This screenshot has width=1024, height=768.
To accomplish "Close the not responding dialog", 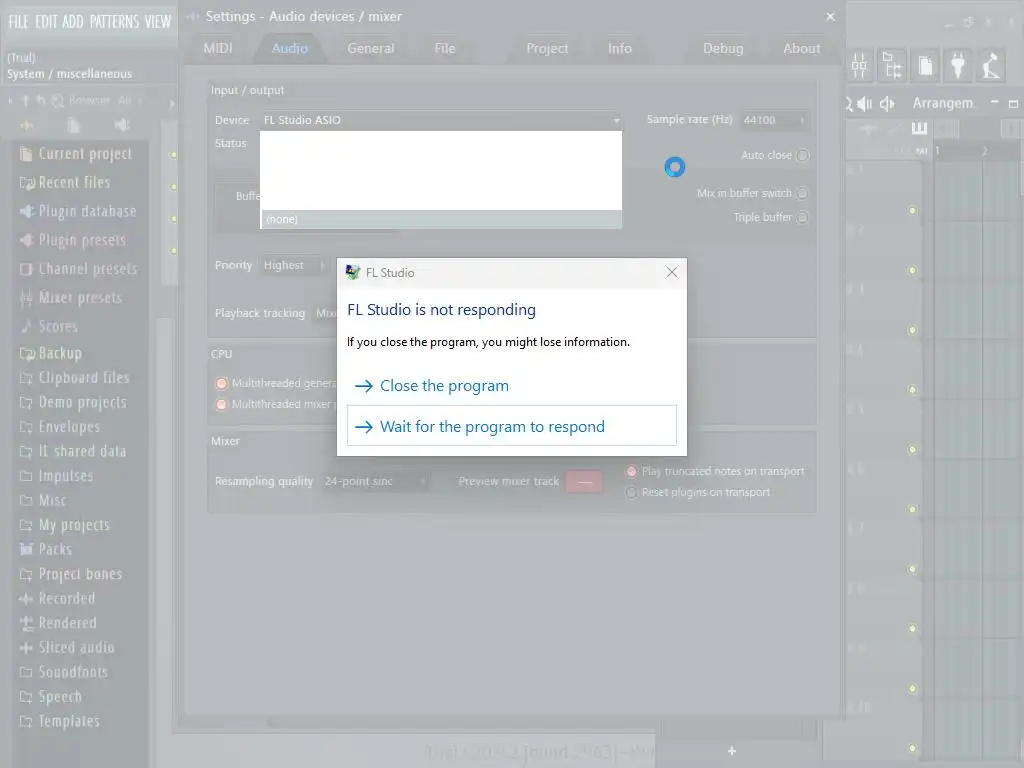I will [x=671, y=272].
